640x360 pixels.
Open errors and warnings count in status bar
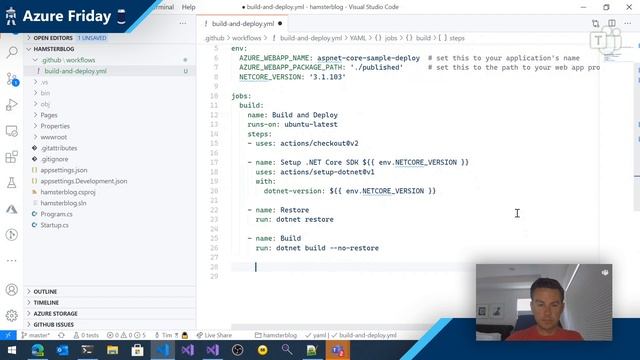point(126,335)
